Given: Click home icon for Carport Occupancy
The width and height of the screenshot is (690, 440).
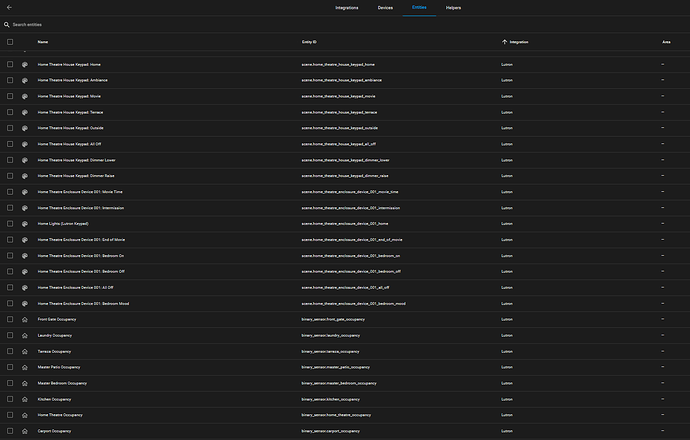Looking at the screenshot, I should 25,431.
